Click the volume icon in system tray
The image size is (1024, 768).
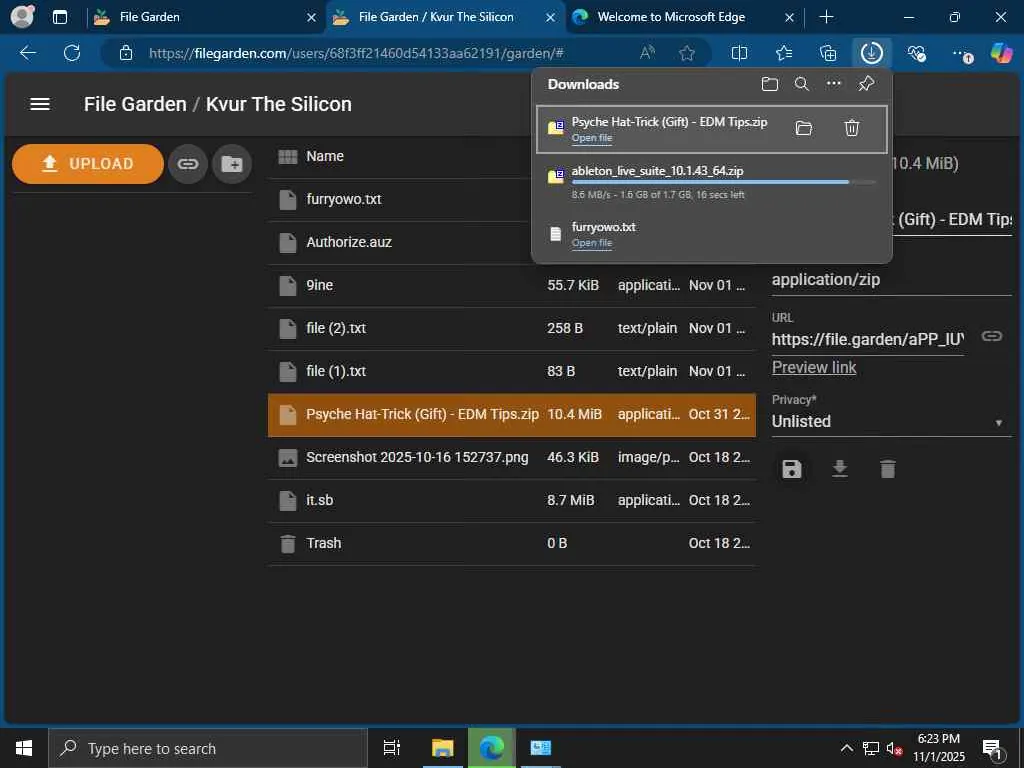click(894, 748)
